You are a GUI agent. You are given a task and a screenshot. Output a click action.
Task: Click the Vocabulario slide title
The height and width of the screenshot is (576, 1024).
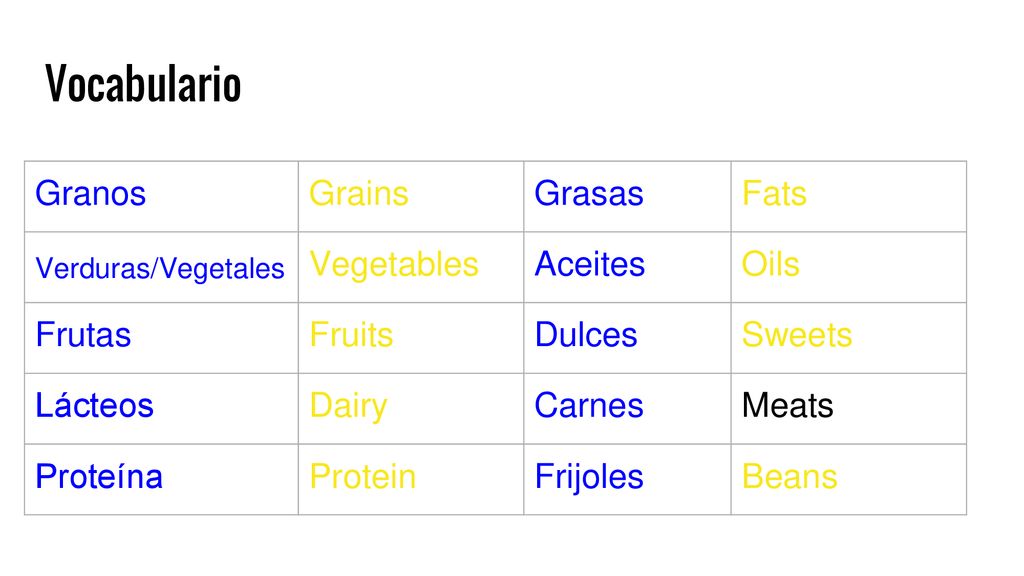click(x=143, y=84)
